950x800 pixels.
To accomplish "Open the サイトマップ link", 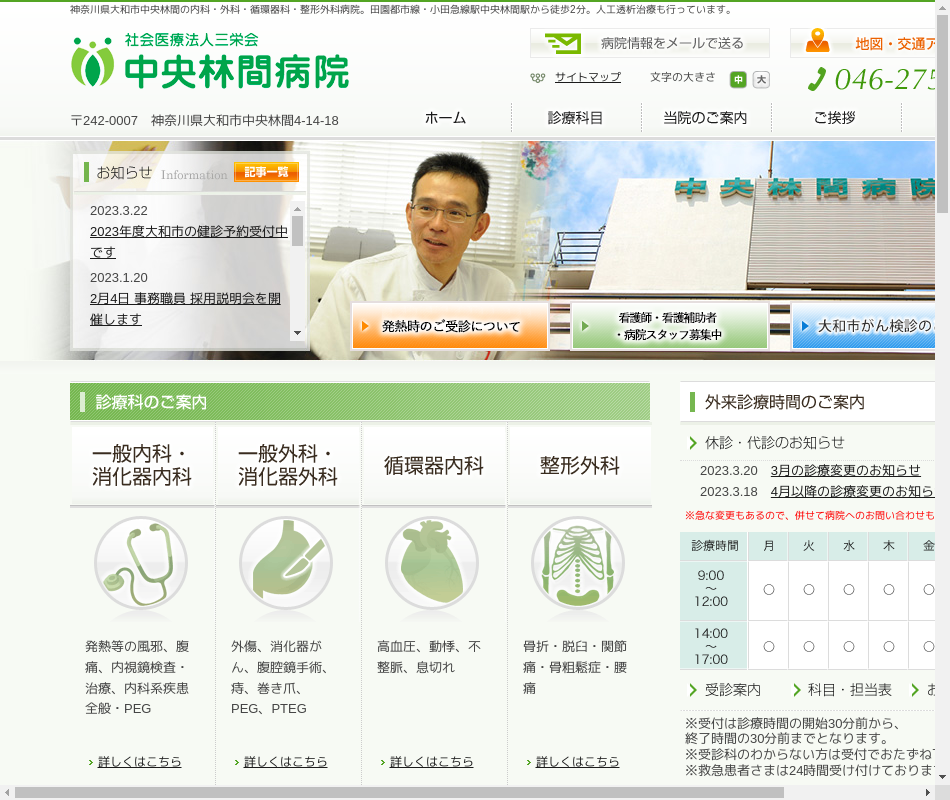I will pos(588,77).
